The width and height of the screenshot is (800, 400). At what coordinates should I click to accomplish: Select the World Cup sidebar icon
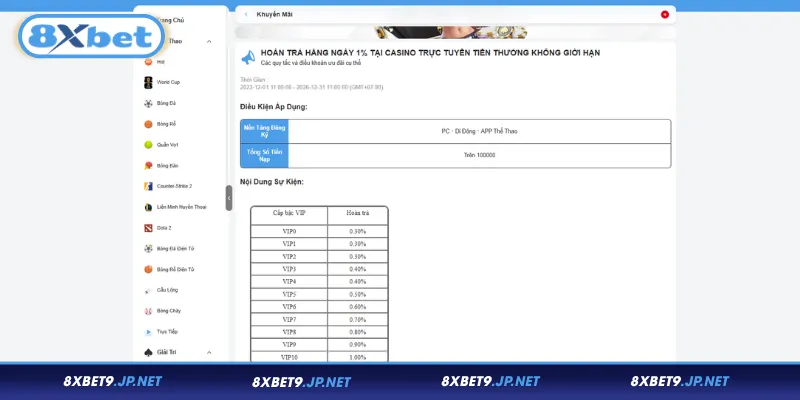(148, 83)
